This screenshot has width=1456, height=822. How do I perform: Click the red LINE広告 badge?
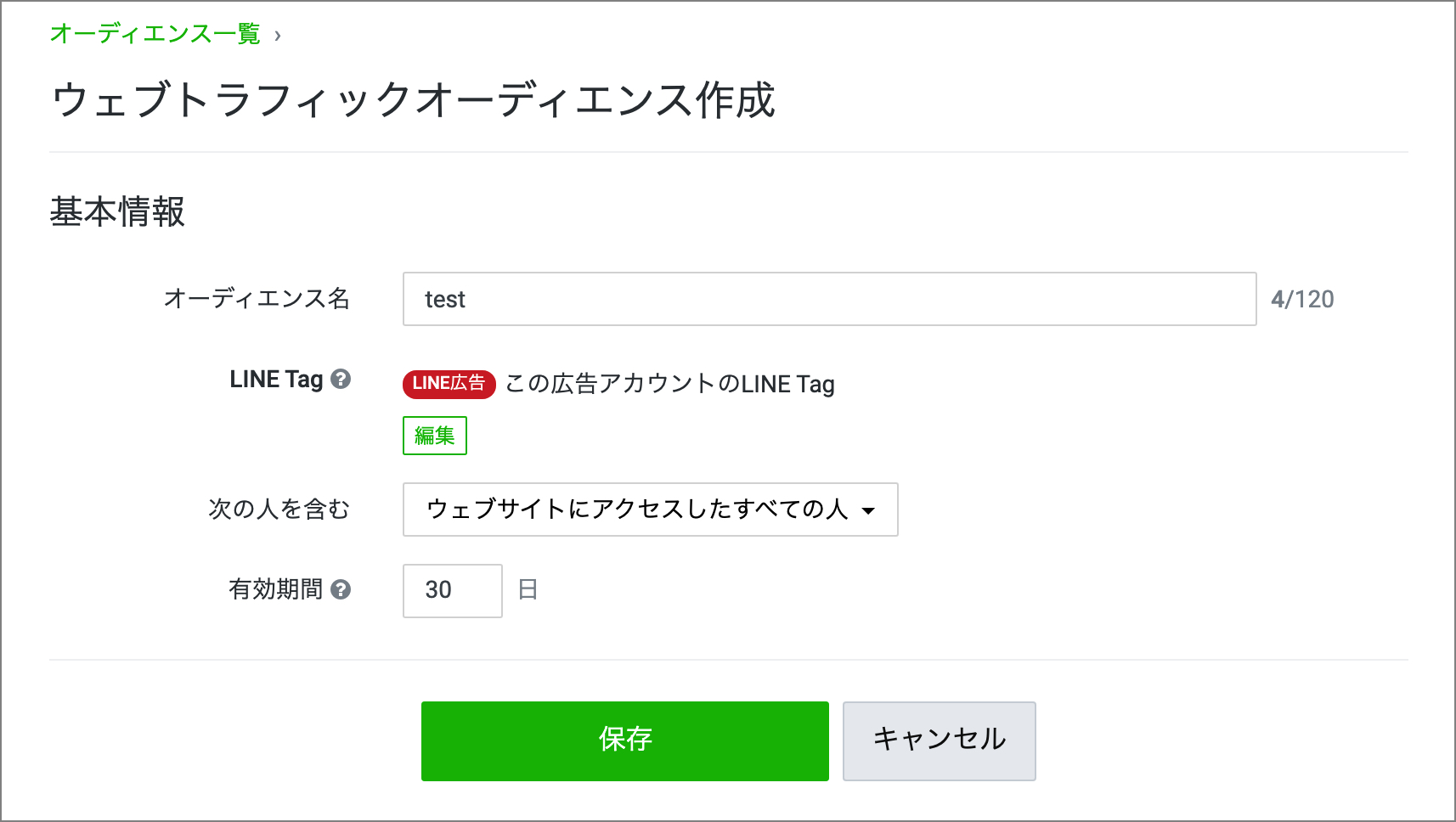pos(449,384)
